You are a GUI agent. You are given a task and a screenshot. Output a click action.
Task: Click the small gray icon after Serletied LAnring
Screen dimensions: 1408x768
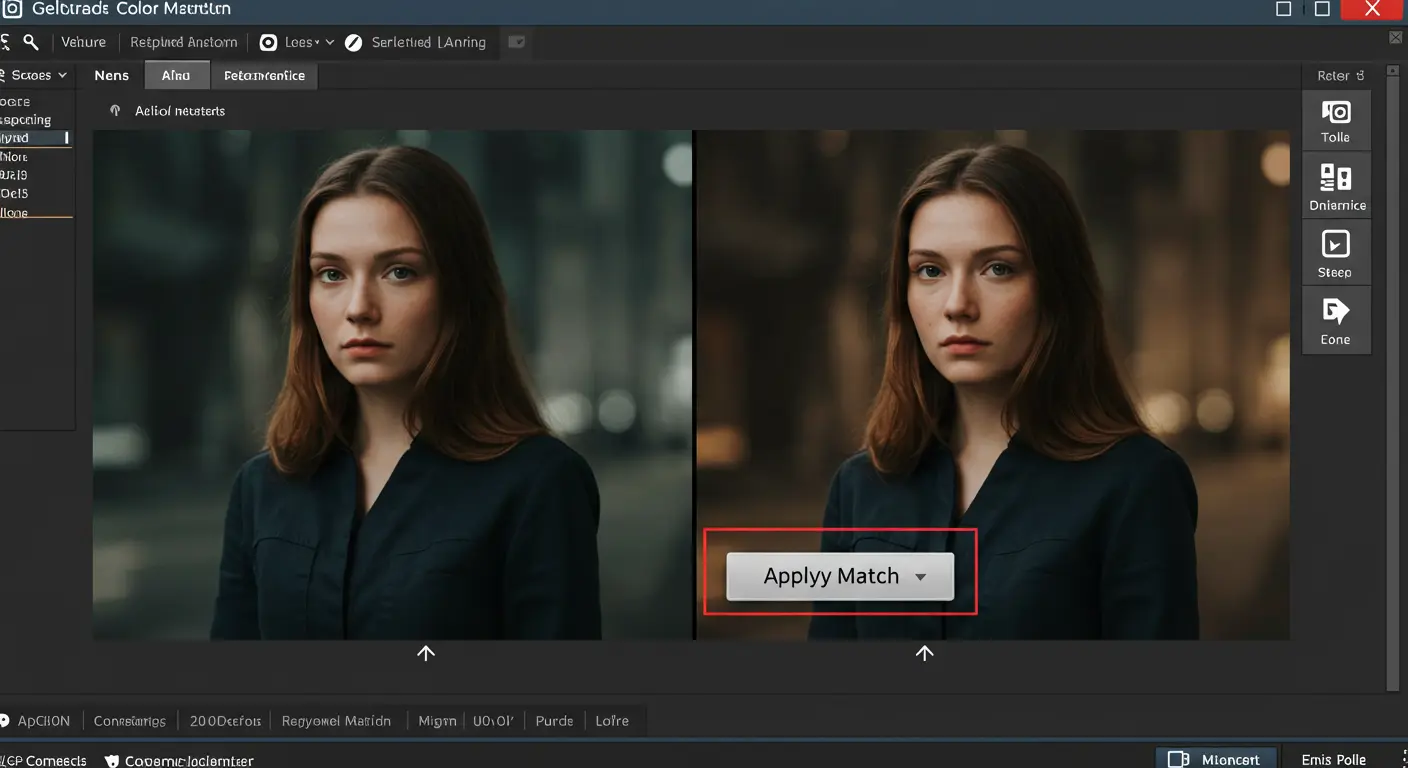point(516,42)
